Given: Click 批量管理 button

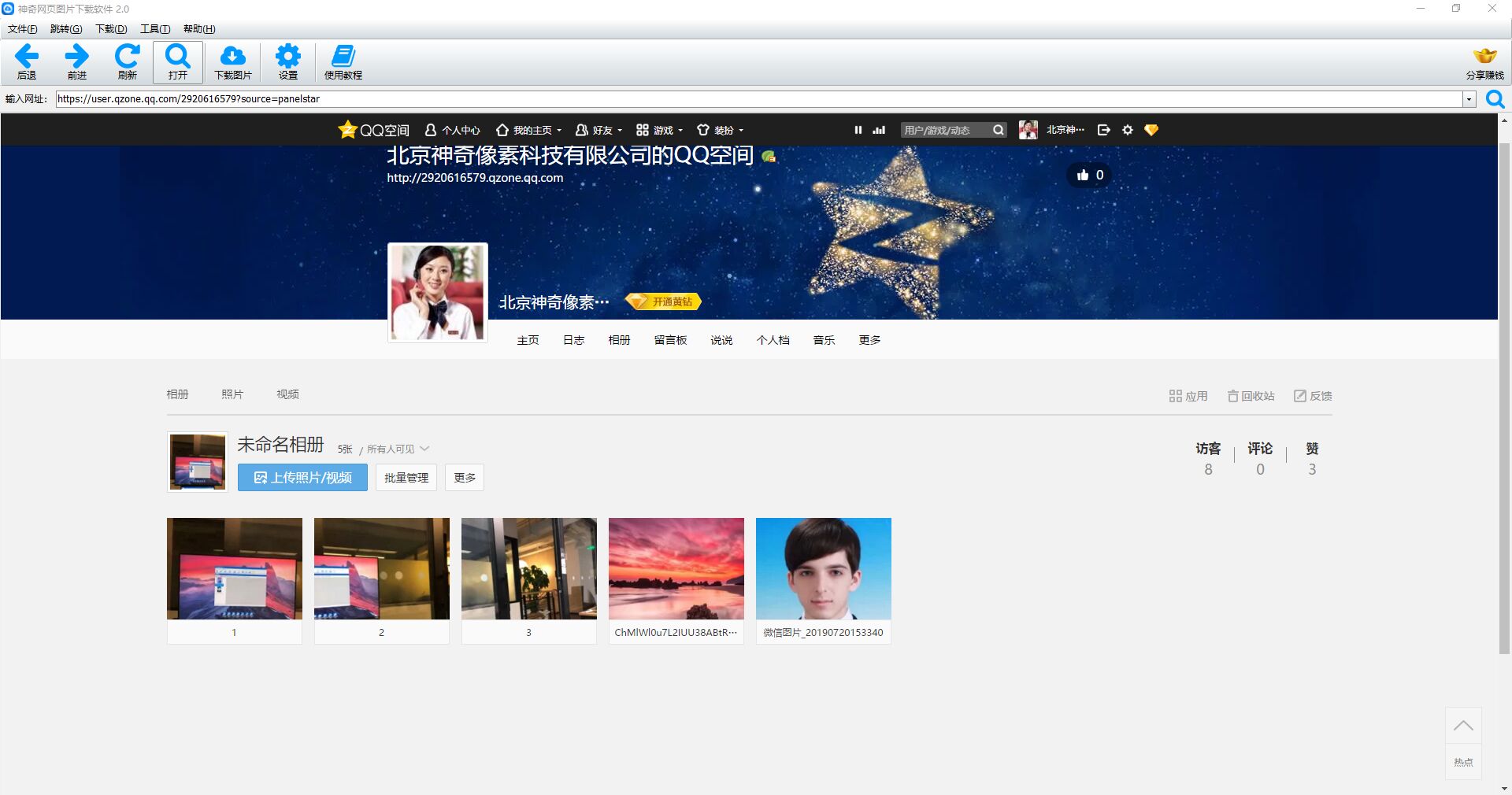Looking at the screenshot, I should pos(406,477).
